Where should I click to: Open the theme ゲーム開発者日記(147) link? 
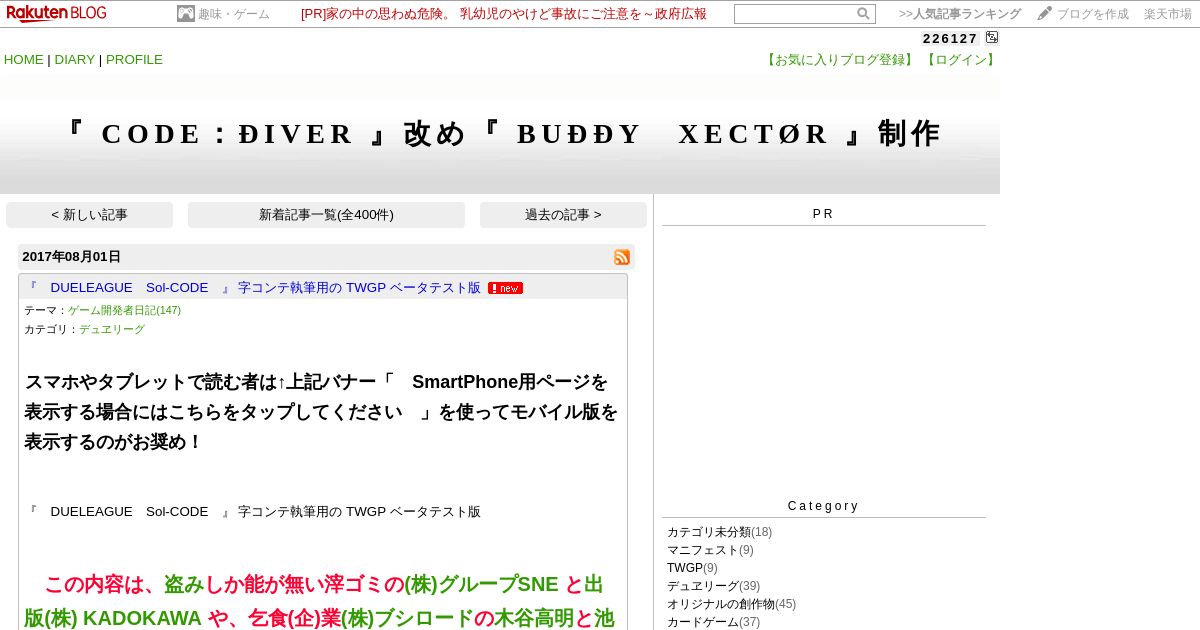point(124,310)
